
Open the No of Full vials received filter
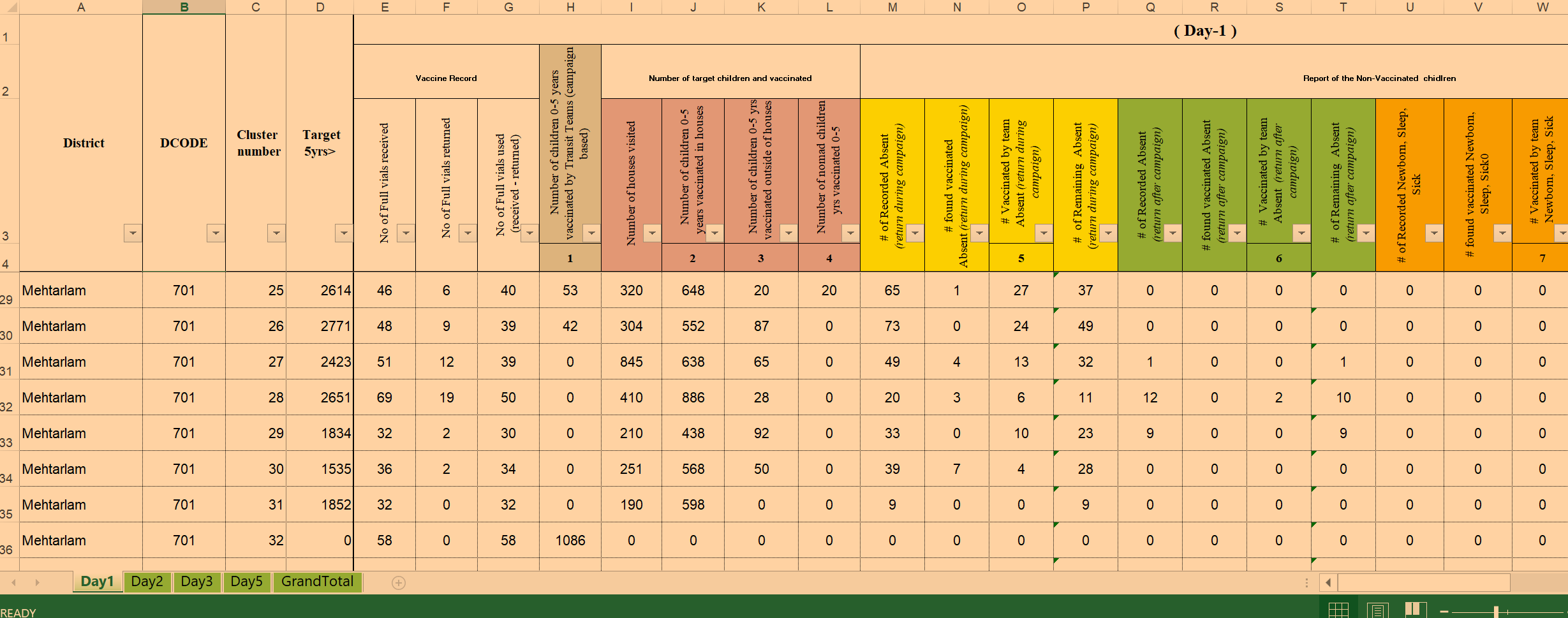pos(406,233)
